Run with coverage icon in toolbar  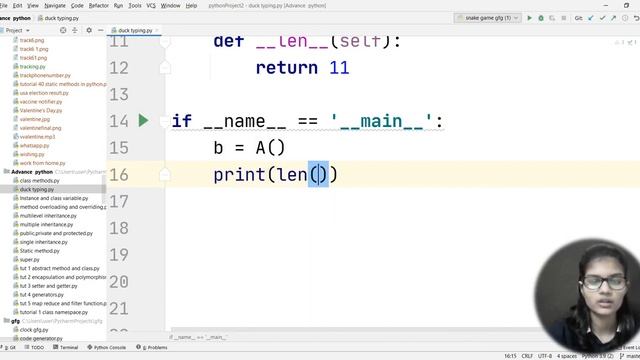point(552,18)
